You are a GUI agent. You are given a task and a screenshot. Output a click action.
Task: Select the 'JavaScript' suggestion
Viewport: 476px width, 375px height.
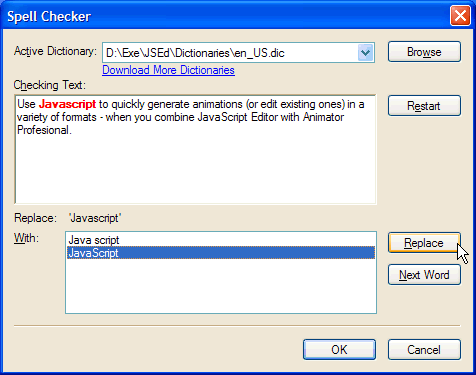click(221, 253)
